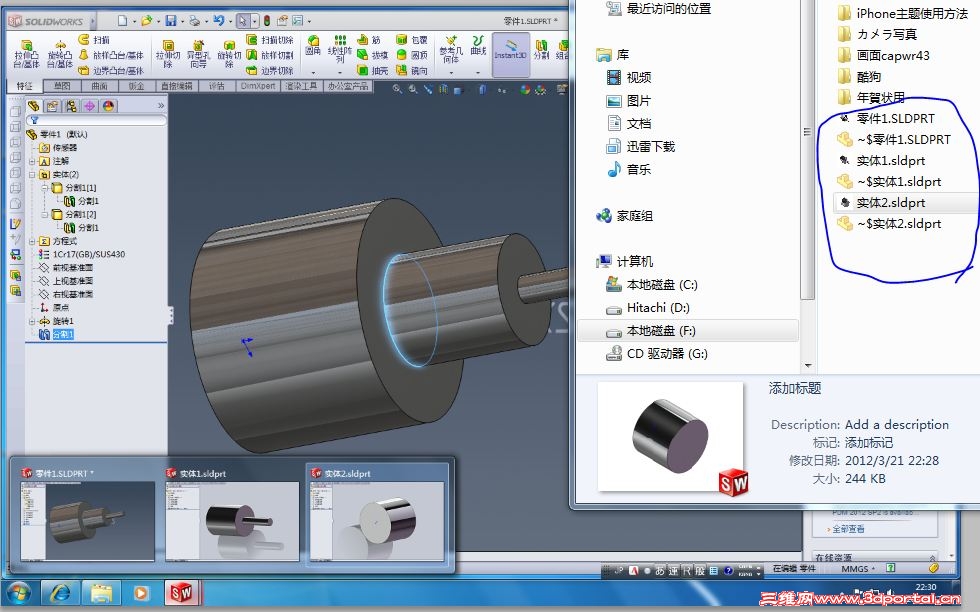Screen dimensions: 980x612
Task: Open the 画面capwr43 folder in Explorer
Action: pyautogui.click(x=883, y=56)
